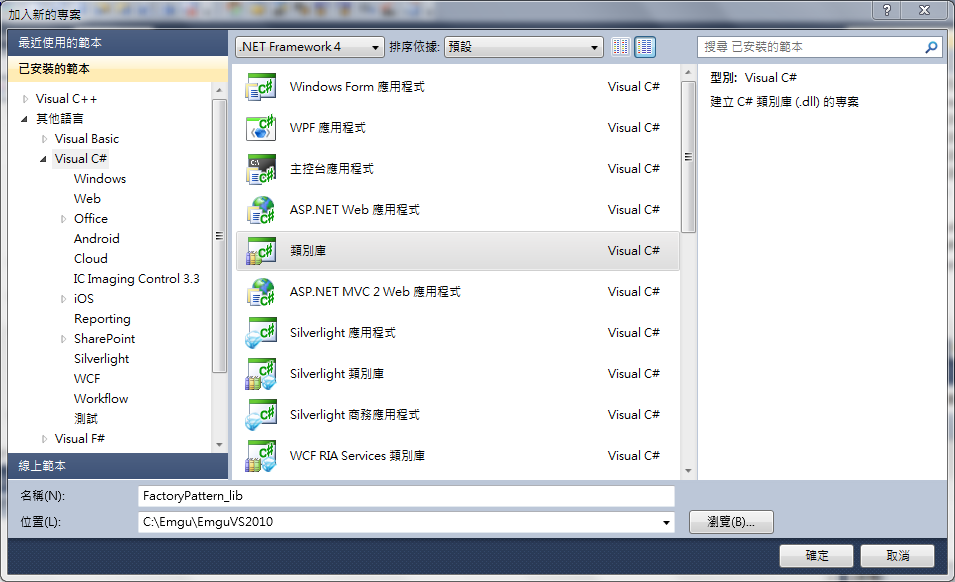The image size is (955, 582).
Task: Click the WCF RIA Services 類別庫 text
Action: click(x=357, y=456)
